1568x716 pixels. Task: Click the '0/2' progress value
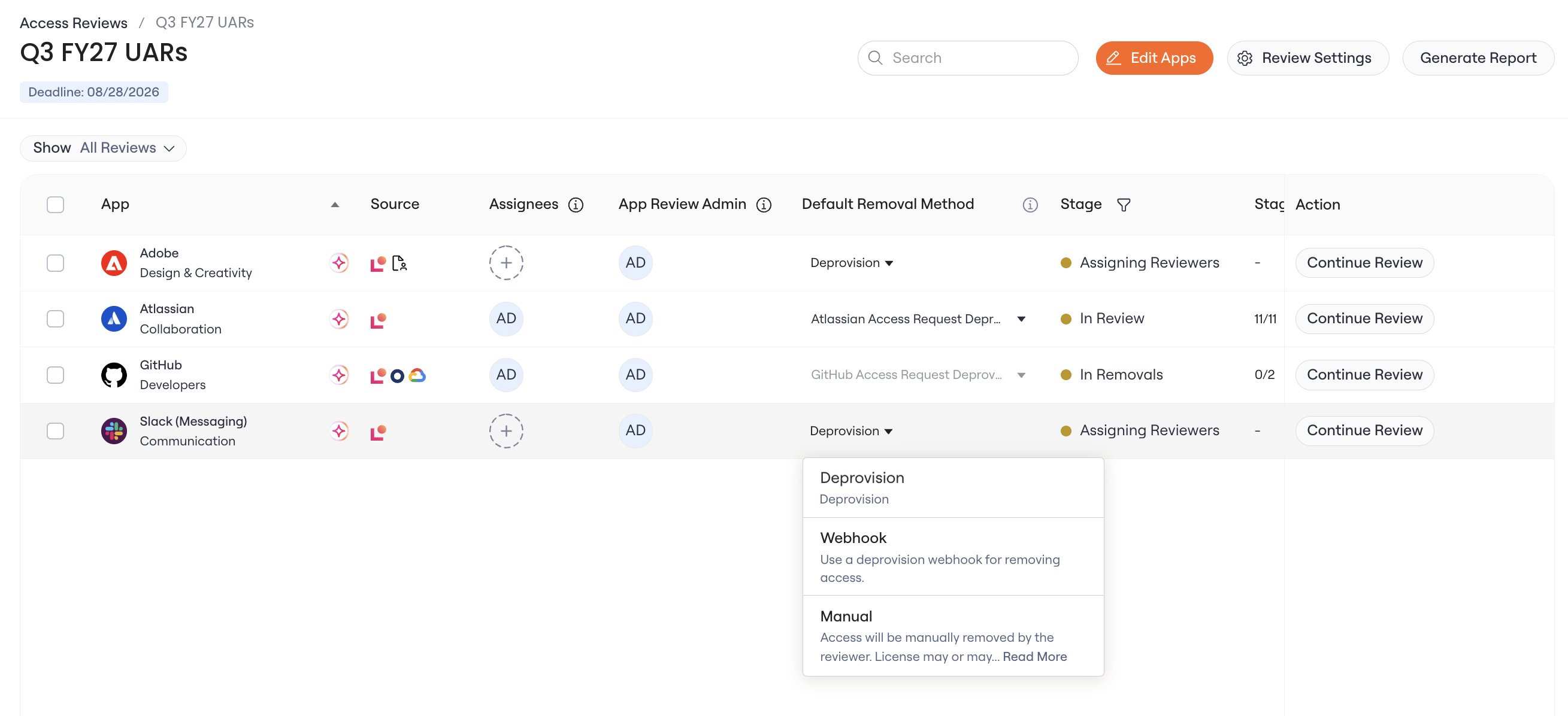point(1264,375)
